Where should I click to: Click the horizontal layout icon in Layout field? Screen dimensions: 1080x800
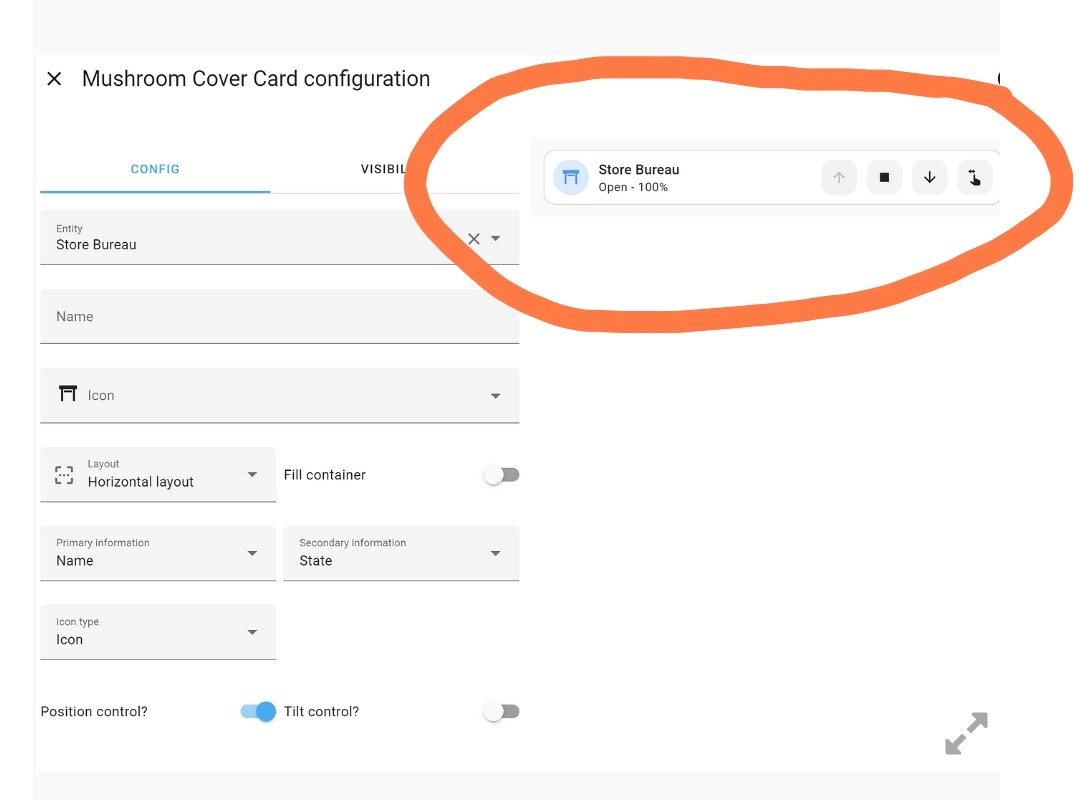(x=64, y=475)
